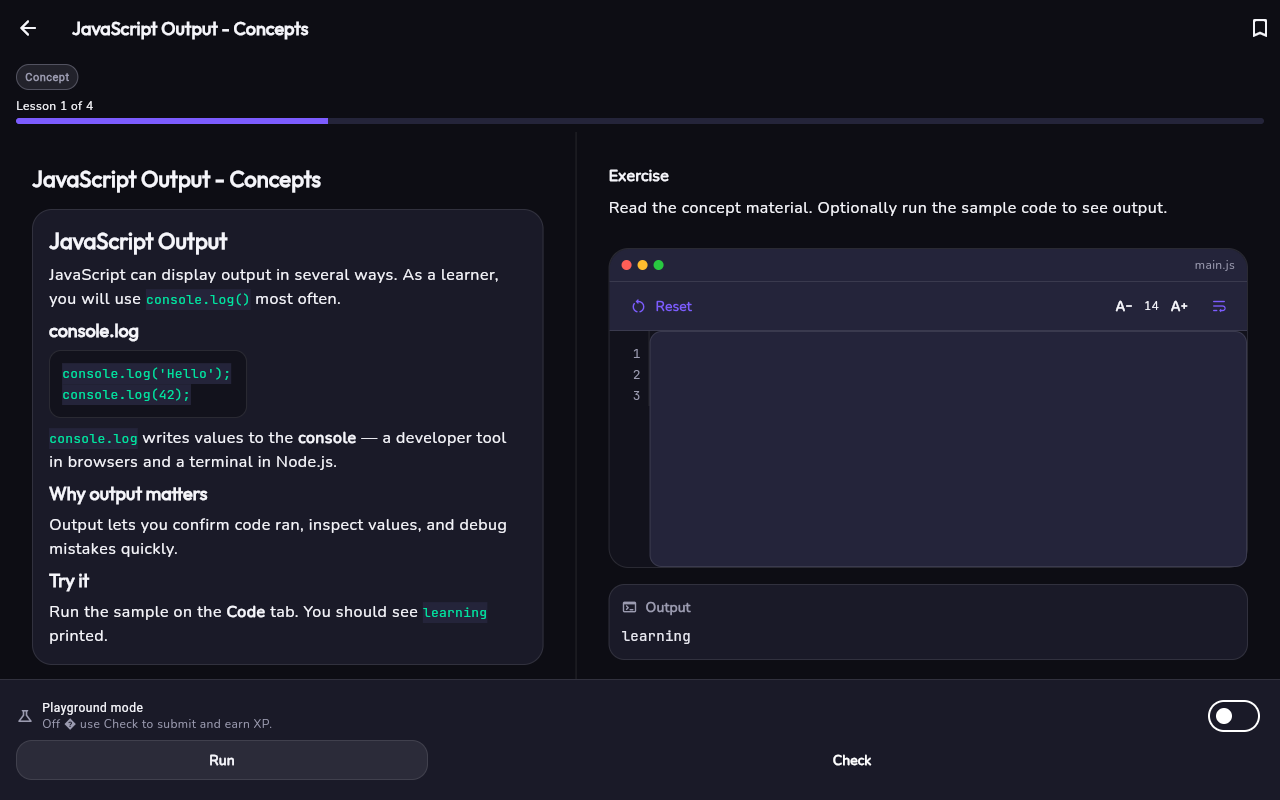Click the Concept tag chip
Image resolution: width=1280 pixels, height=800 pixels.
click(x=47, y=77)
